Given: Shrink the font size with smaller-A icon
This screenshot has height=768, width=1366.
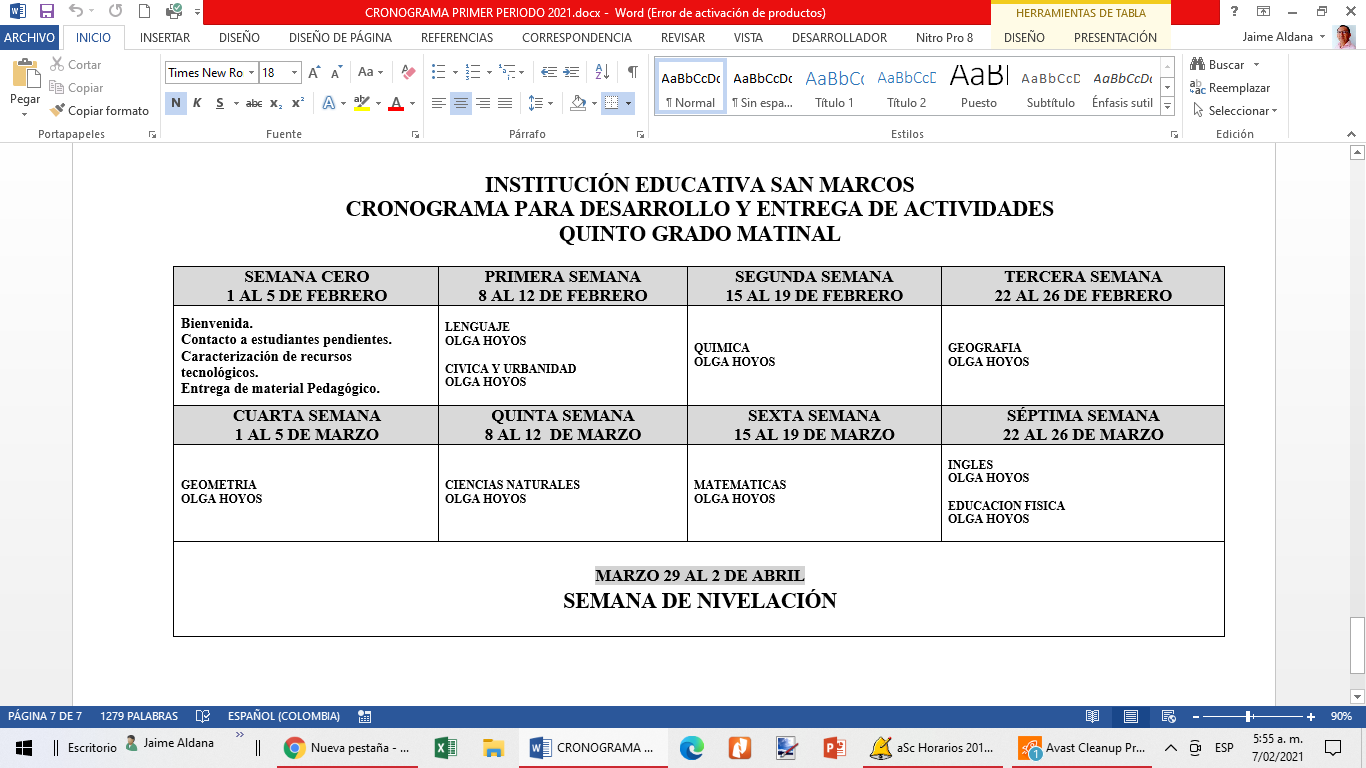Looking at the screenshot, I should (x=337, y=72).
